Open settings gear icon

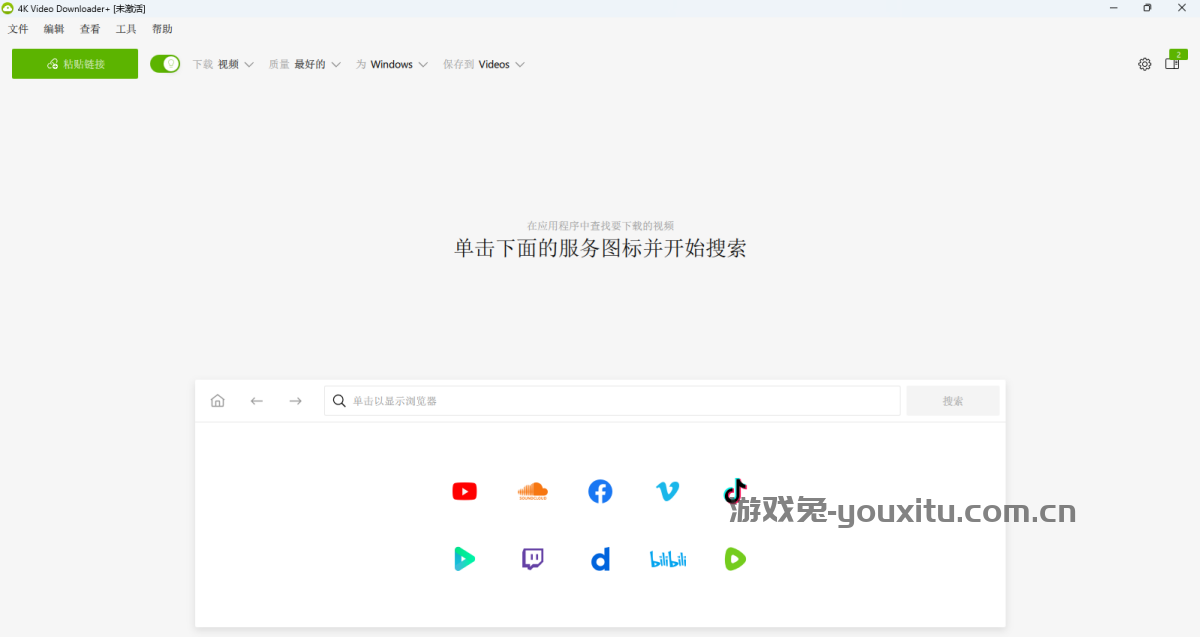[1144, 64]
